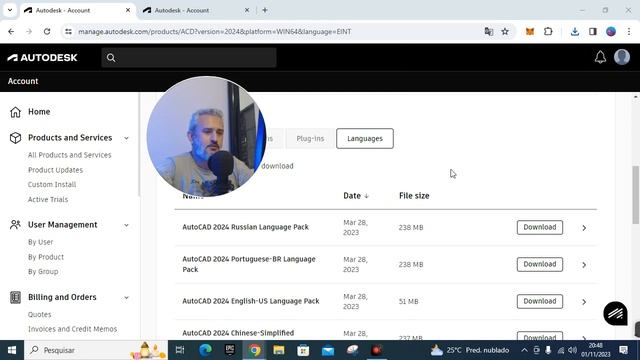The height and width of the screenshot is (360, 640).
Task: Click the User Management people icon
Action: coord(15,225)
